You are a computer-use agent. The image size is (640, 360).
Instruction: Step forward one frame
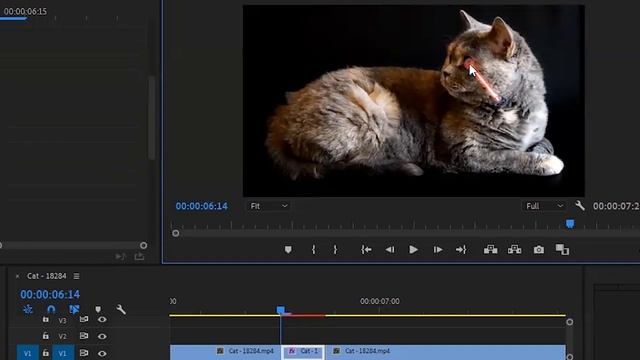click(438, 249)
